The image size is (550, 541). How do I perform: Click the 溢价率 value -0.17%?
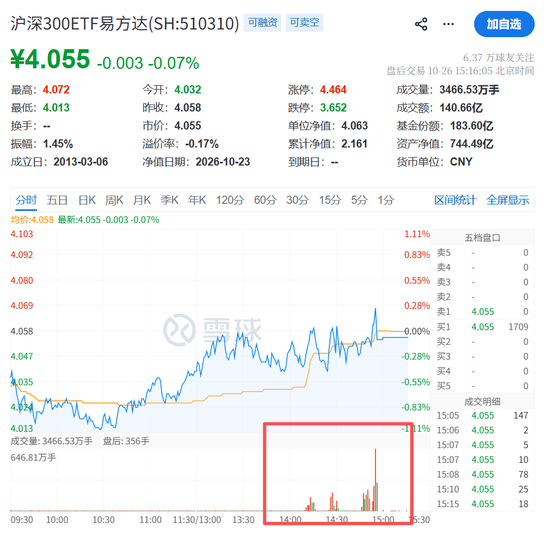click(202, 144)
